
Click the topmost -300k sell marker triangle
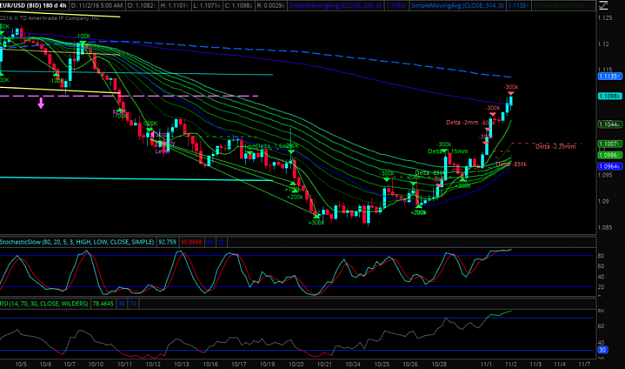pyautogui.click(x=511, y=94)
